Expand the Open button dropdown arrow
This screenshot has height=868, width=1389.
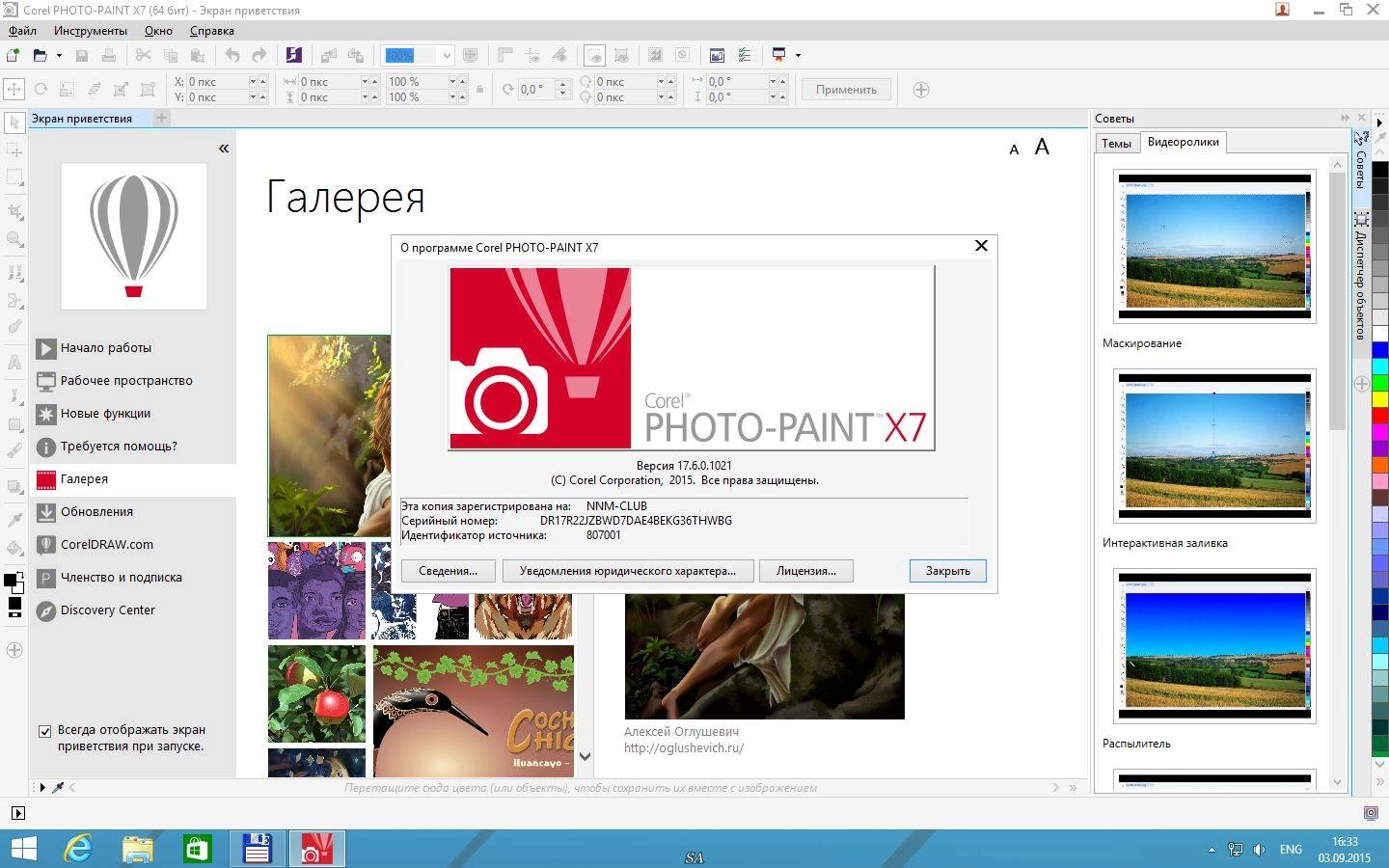coord(59,55)
